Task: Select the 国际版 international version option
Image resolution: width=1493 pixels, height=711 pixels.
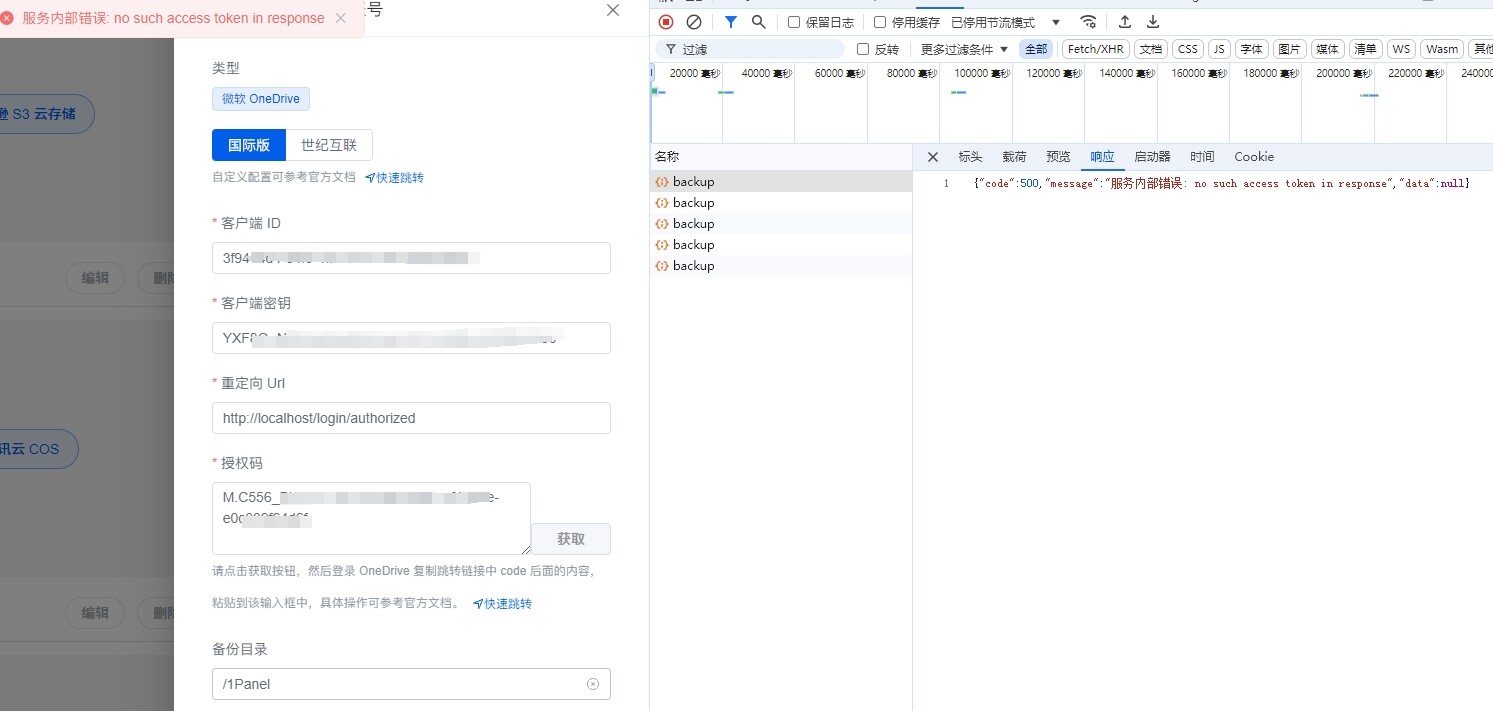Action: click(249, 145)
